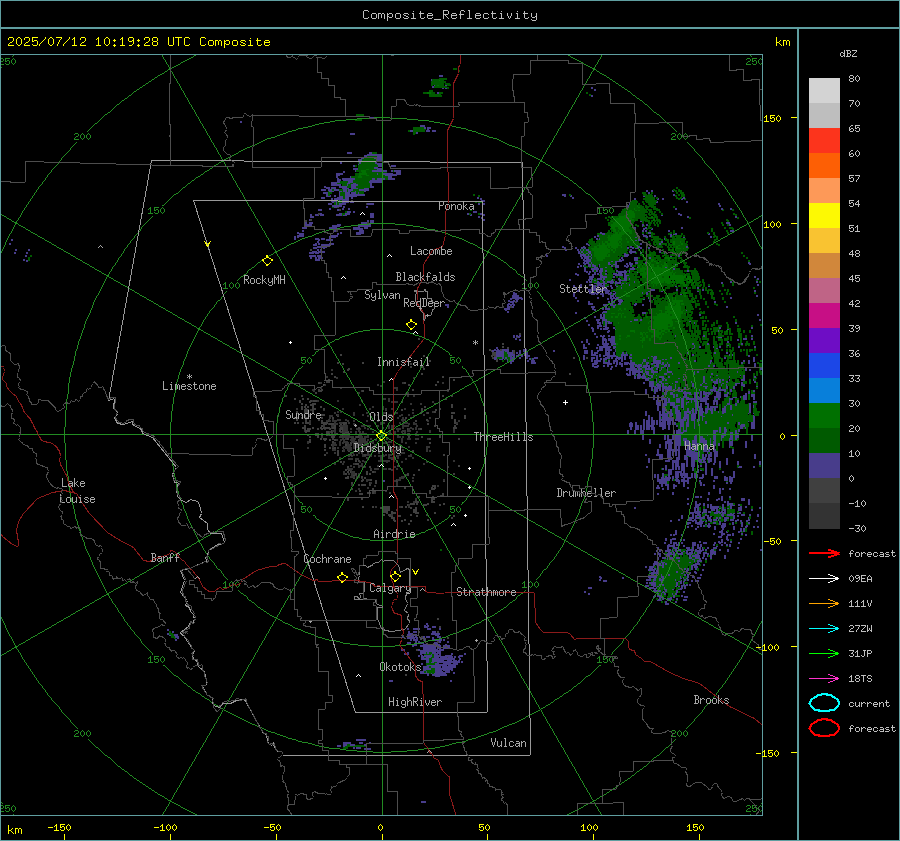900x841 pixels.
Task: Click the Stettler label
Action: [583, 289]
